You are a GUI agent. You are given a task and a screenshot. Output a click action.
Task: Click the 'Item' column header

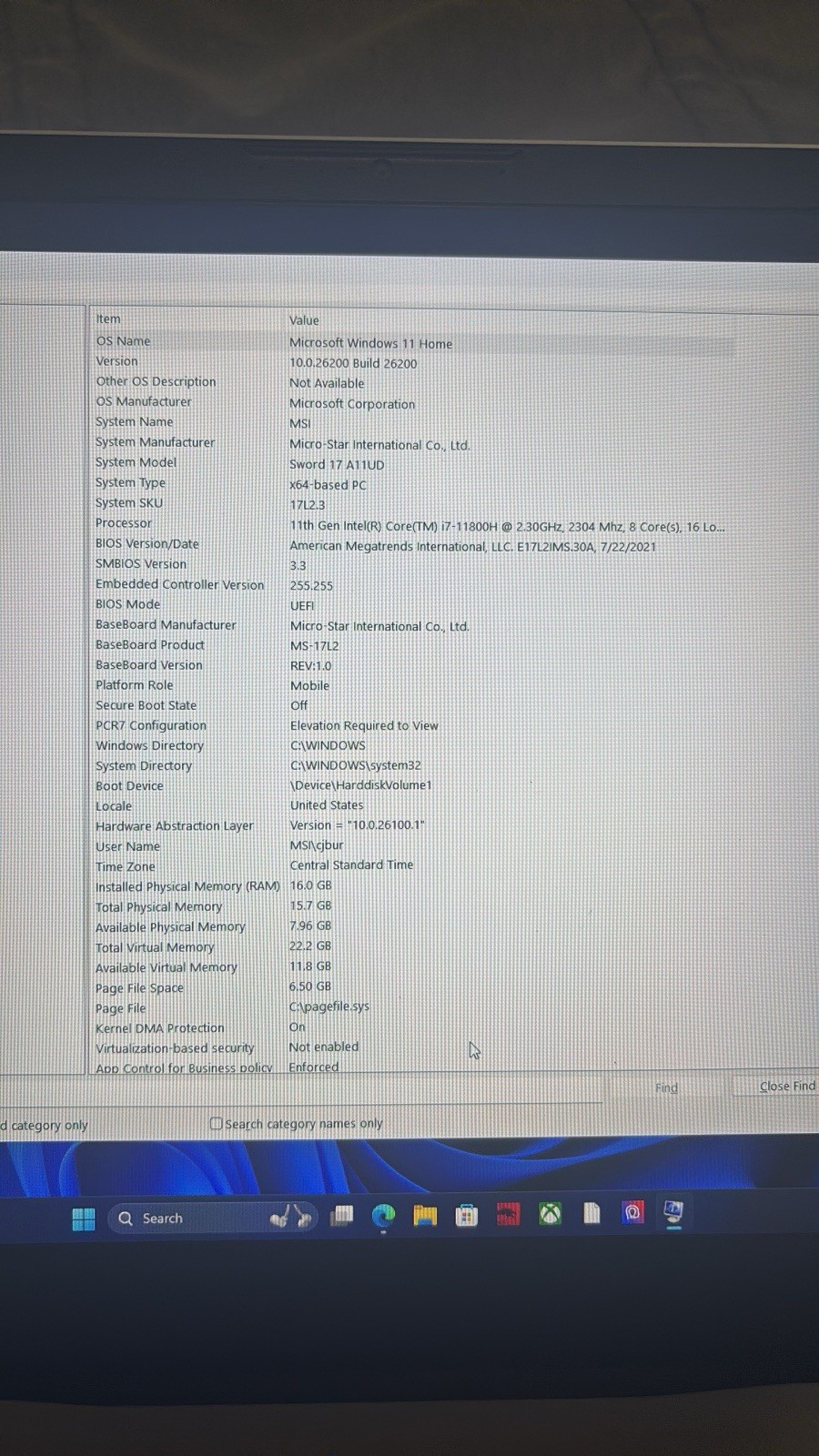(108, 318)
